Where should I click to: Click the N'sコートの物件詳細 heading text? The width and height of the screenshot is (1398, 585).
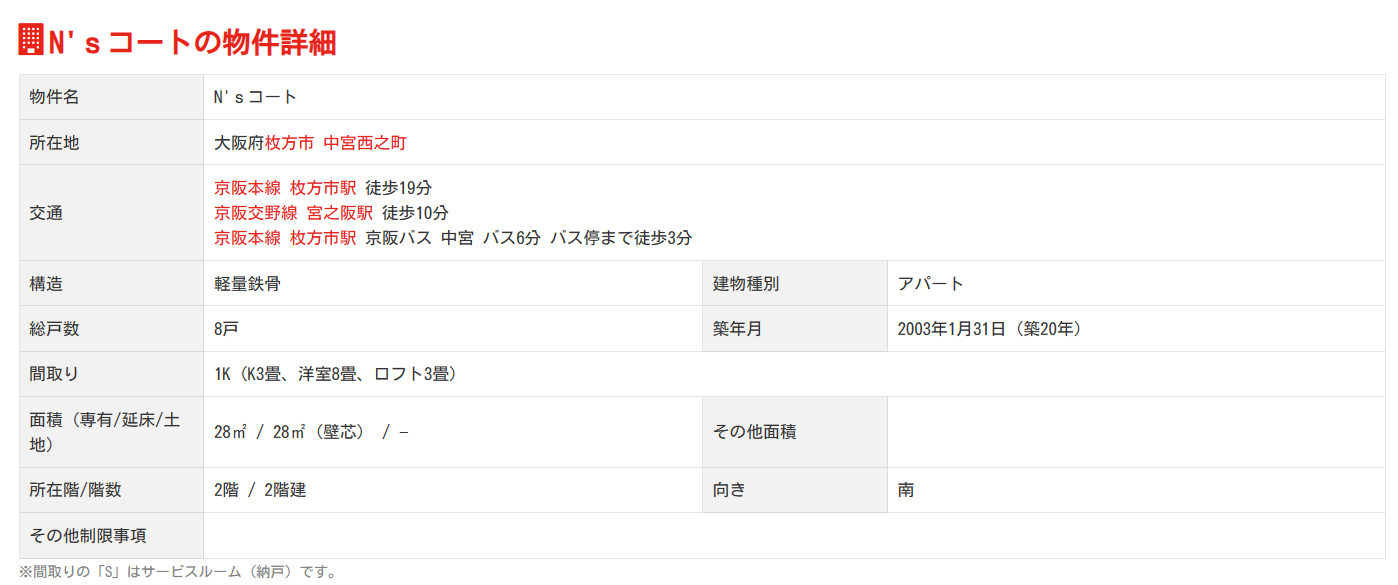[x=192, y=42]
